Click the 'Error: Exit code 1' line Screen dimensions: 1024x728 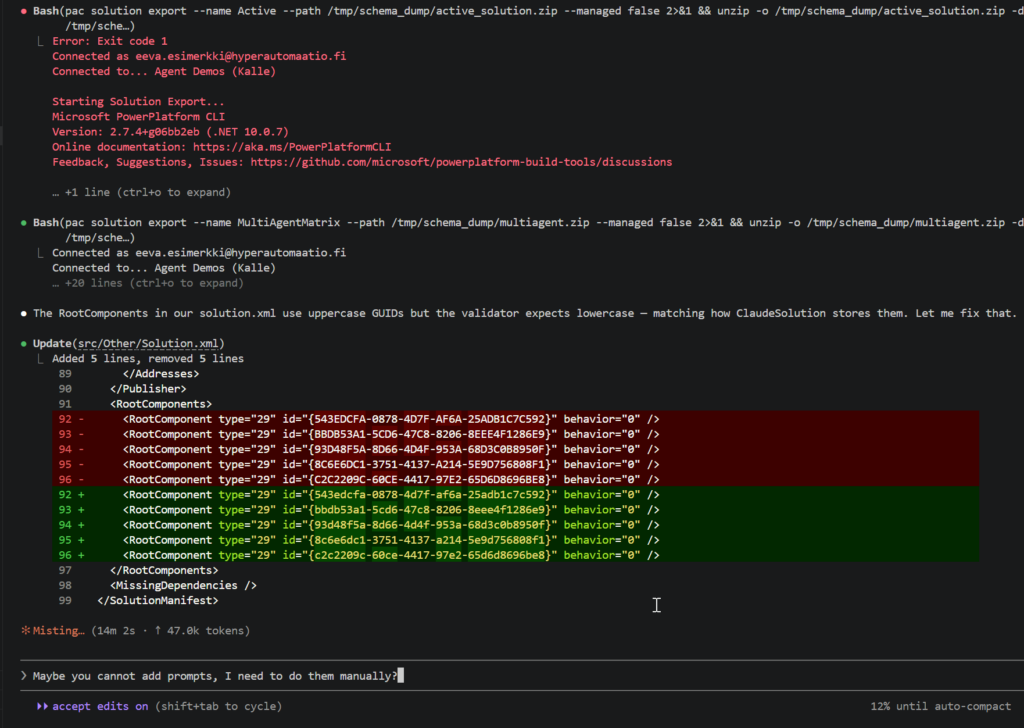coord(110,41)
